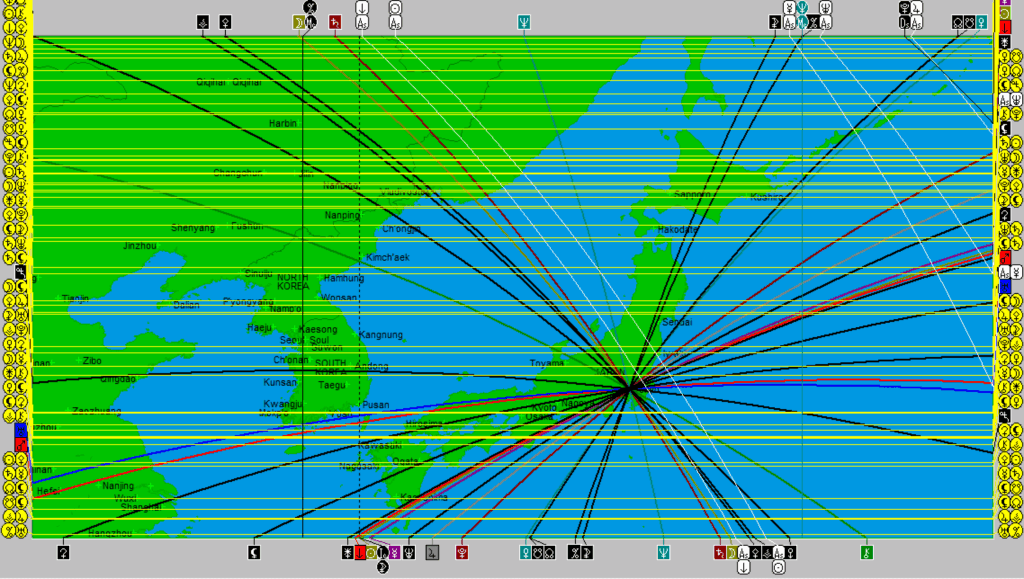Viewport: 1024px width, 579px height.
Task: Click the Sendai city label
Action: pos(677,322)
